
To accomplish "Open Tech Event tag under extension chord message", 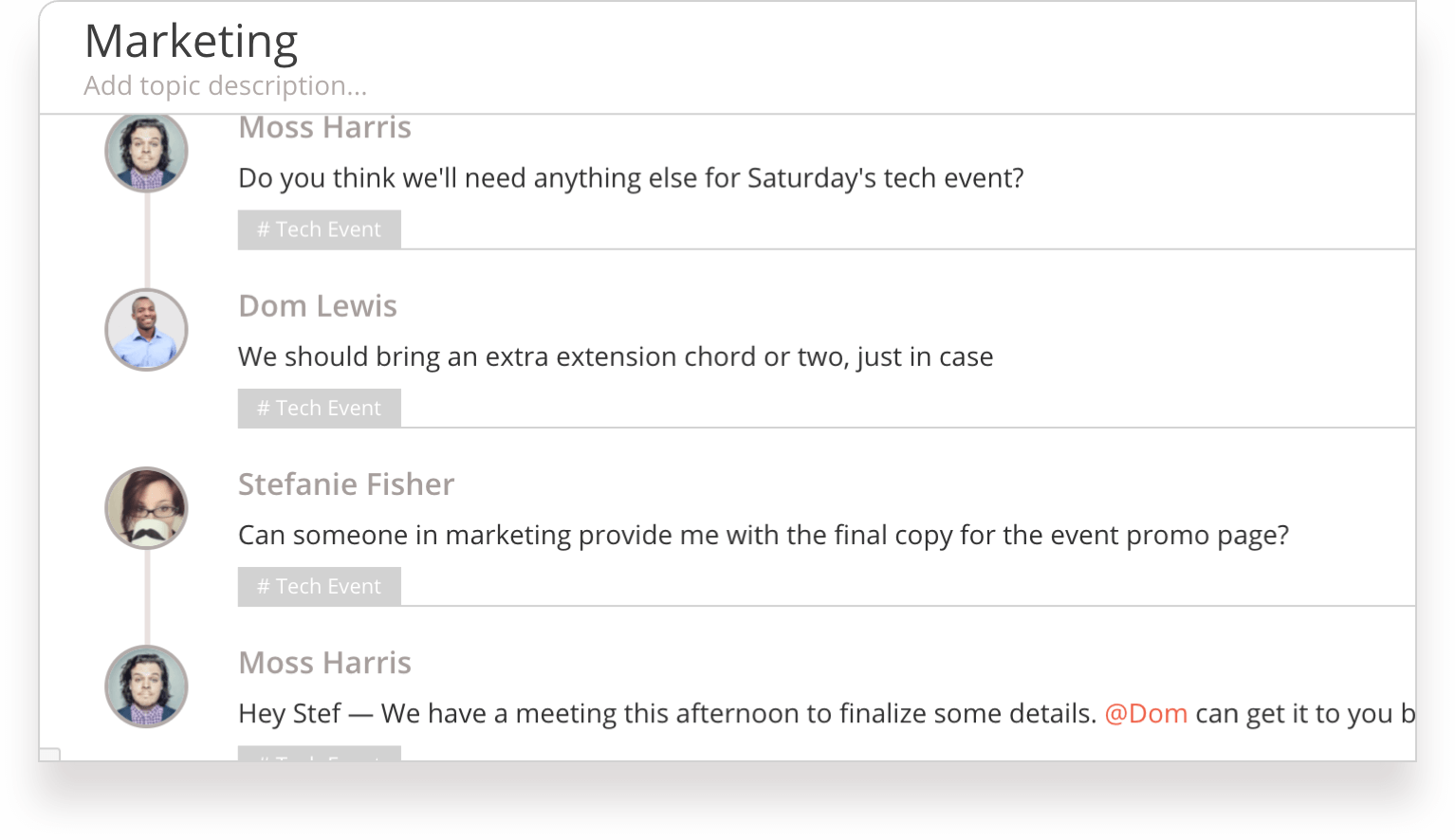I will [x=320, y=408].
